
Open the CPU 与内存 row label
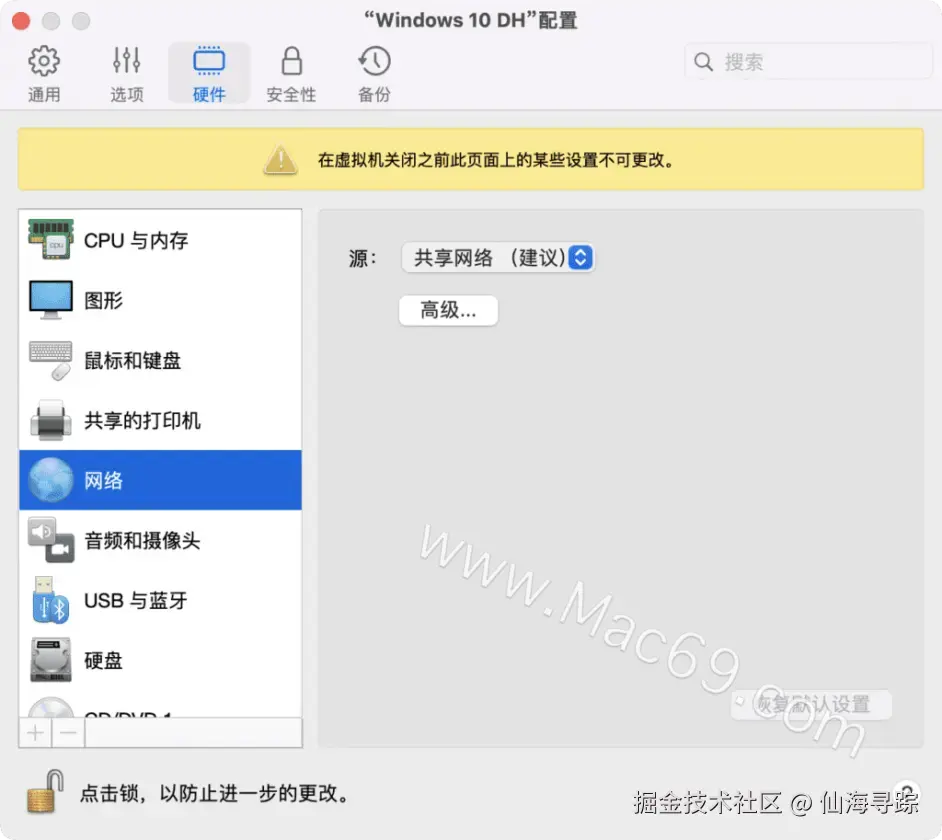136,240
